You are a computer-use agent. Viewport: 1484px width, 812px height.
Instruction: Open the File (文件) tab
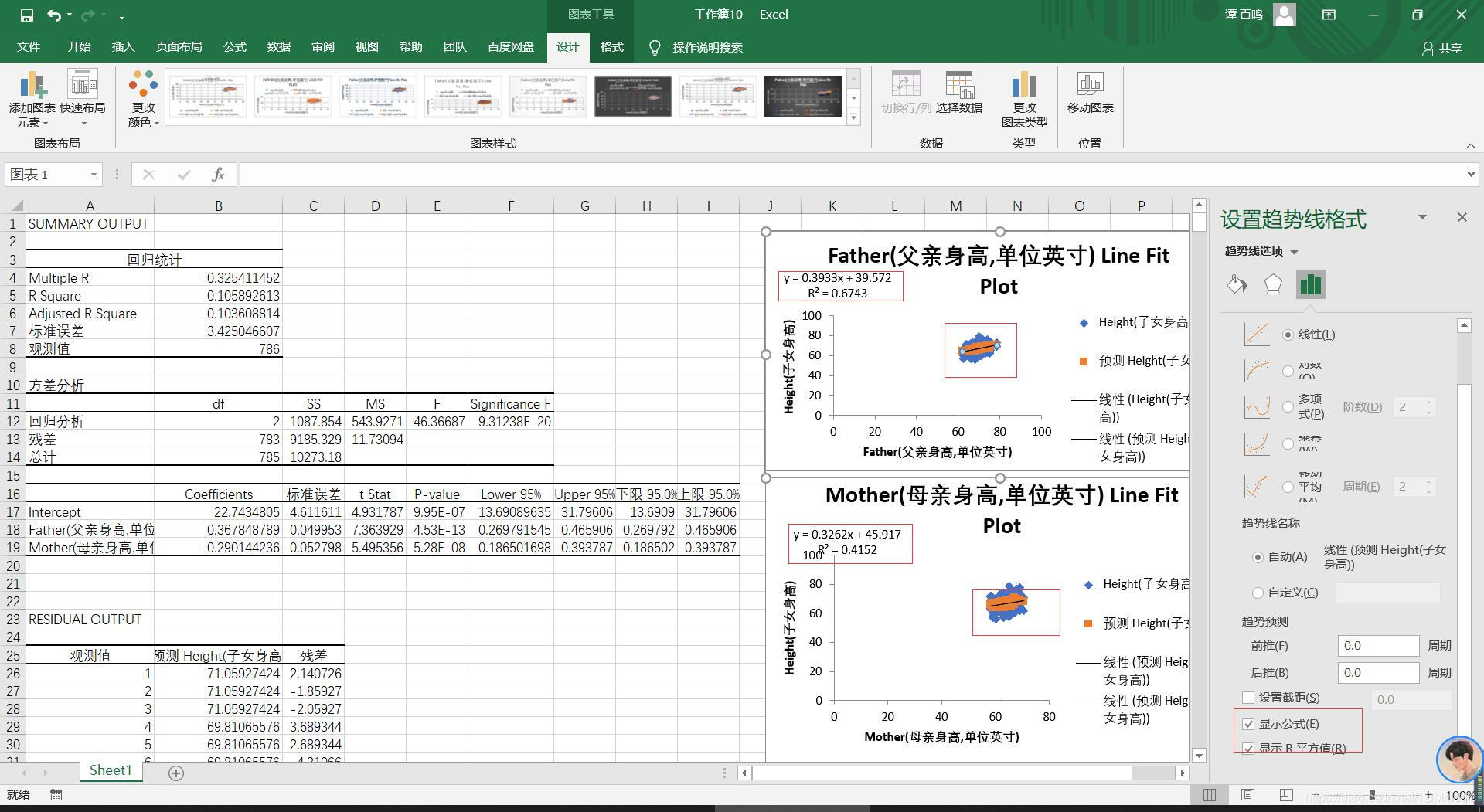(x=29, y=47)
